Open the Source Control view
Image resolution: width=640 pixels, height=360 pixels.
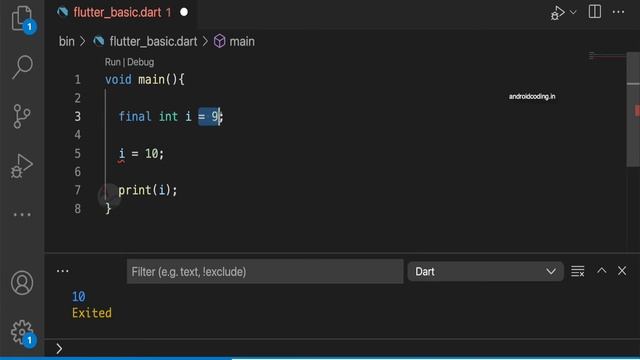click(22, 116)
